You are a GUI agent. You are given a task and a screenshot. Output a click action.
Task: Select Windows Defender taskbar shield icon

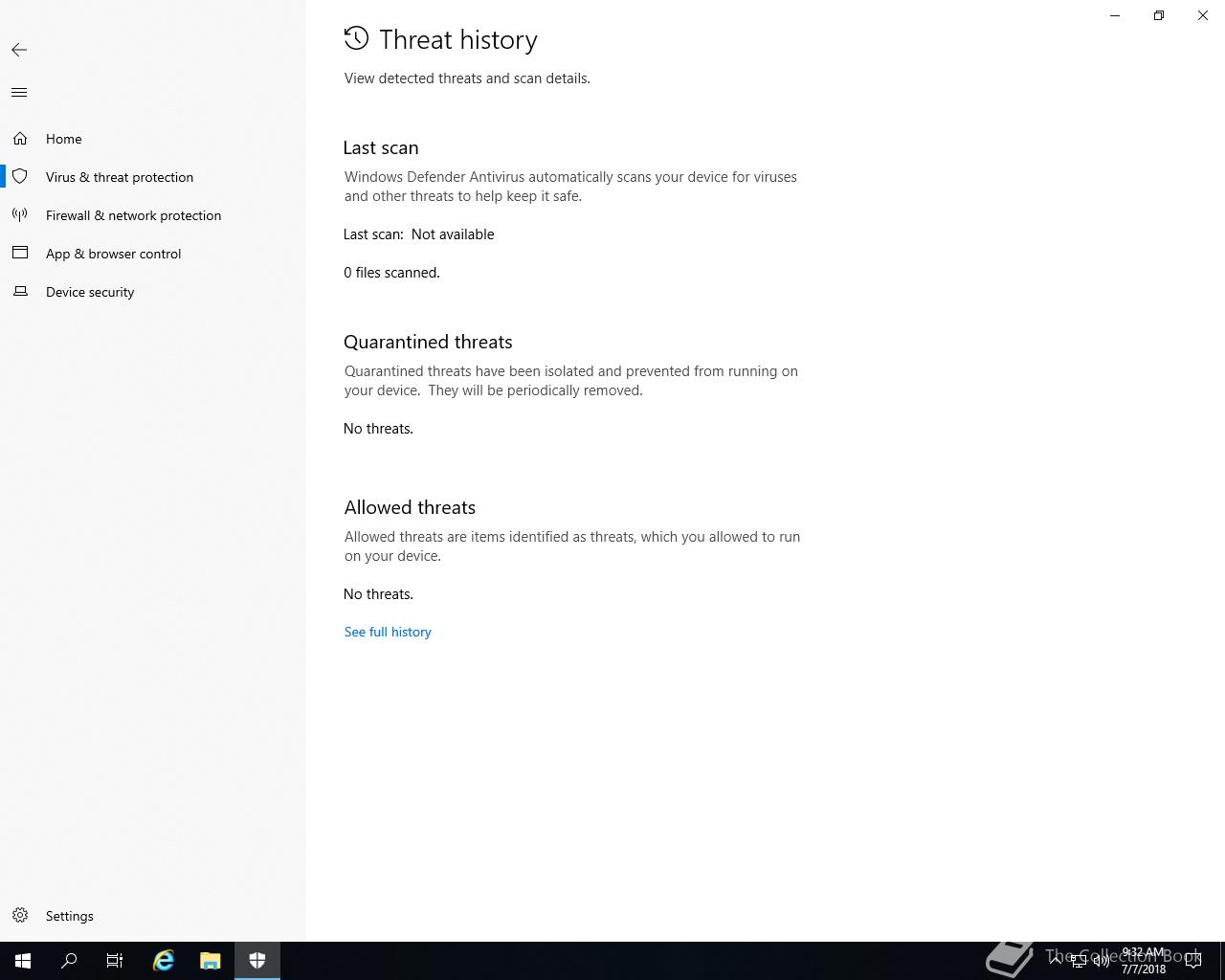pos(257,961)
